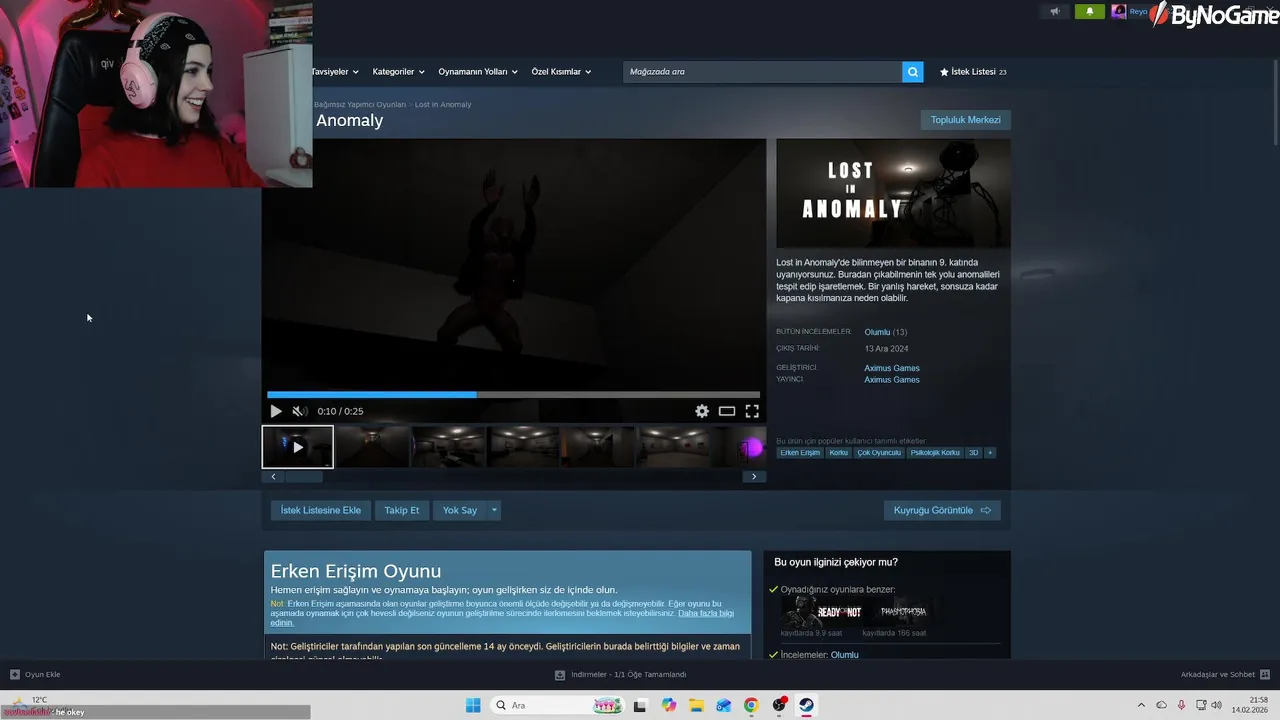This screenshot has height=720, width=1280.
Task: Toggle theater mode for the trailer
Action: 727,411
